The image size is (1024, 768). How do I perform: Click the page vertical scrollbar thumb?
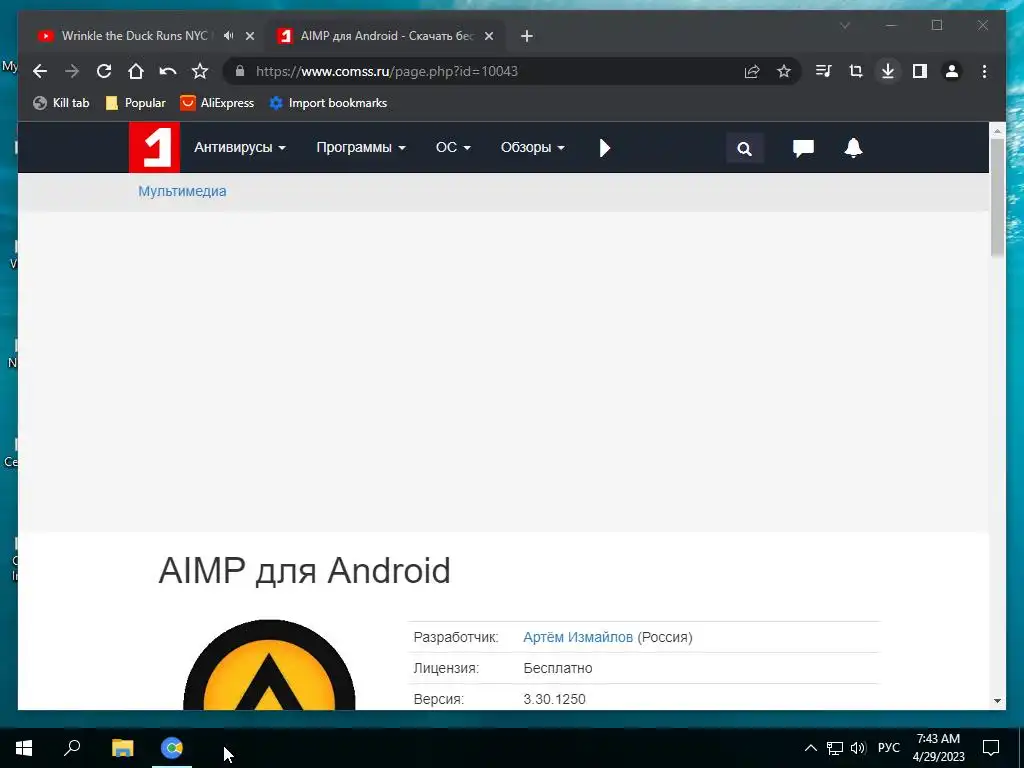(x=997, y=197)
